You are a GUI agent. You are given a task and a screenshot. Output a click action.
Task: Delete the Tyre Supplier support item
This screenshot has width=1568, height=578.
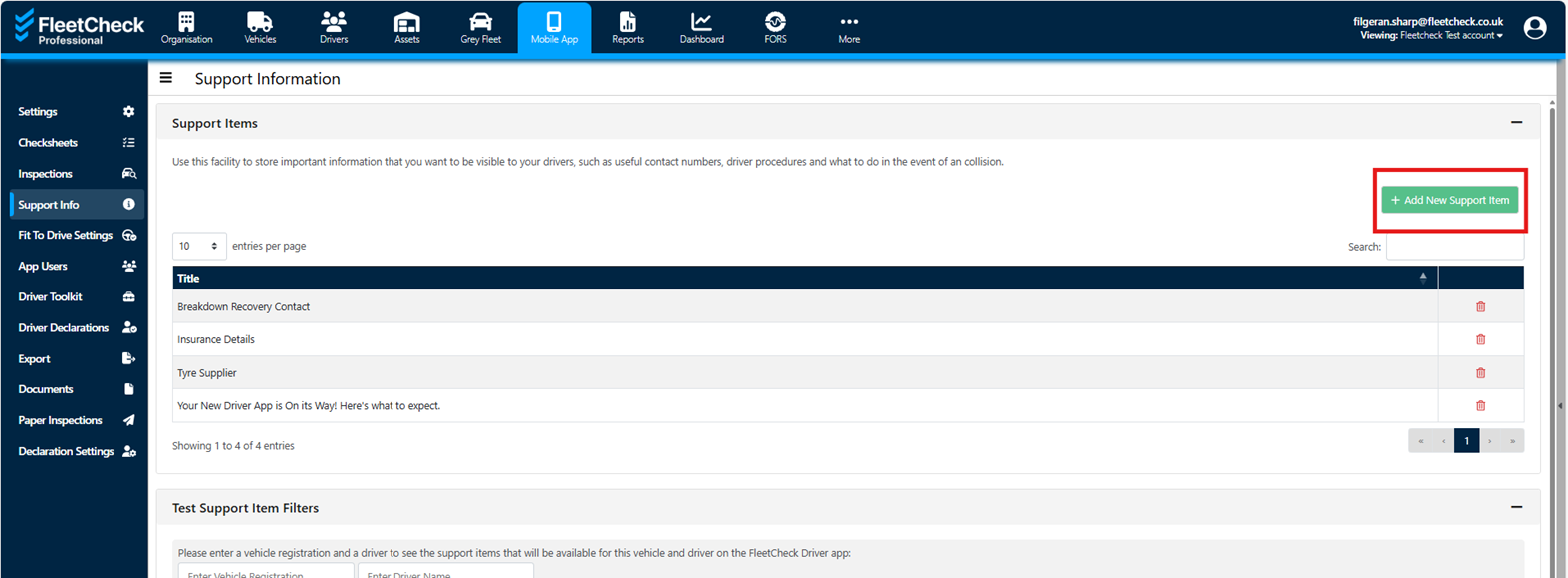1480,373
